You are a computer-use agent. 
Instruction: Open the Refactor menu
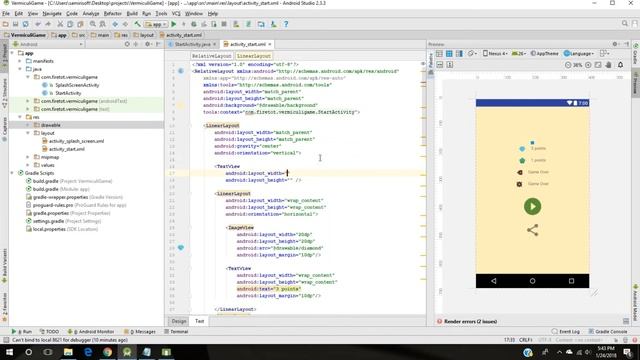pyautogui.click(x=112, y=13)
